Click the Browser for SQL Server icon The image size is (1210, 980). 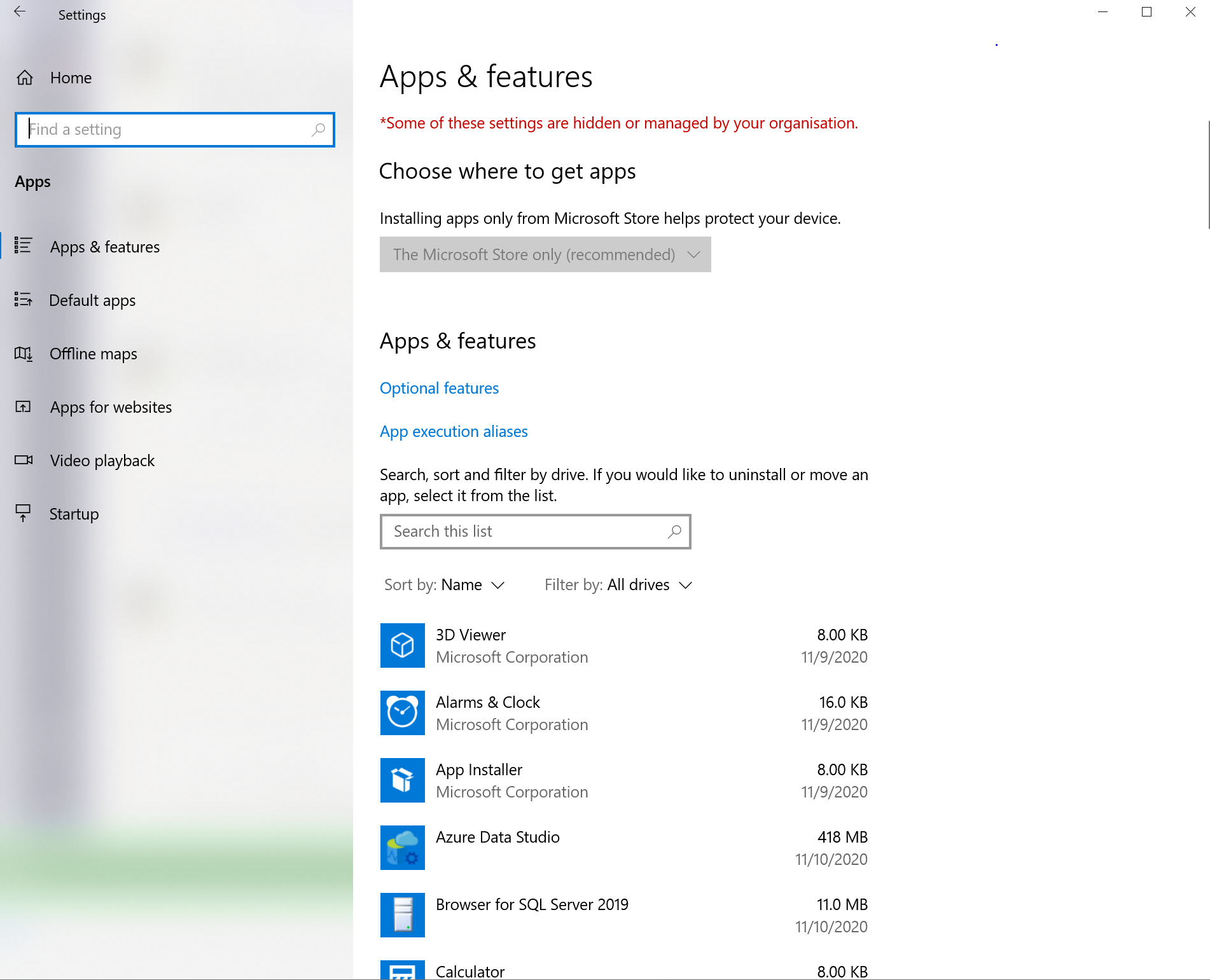403,915
